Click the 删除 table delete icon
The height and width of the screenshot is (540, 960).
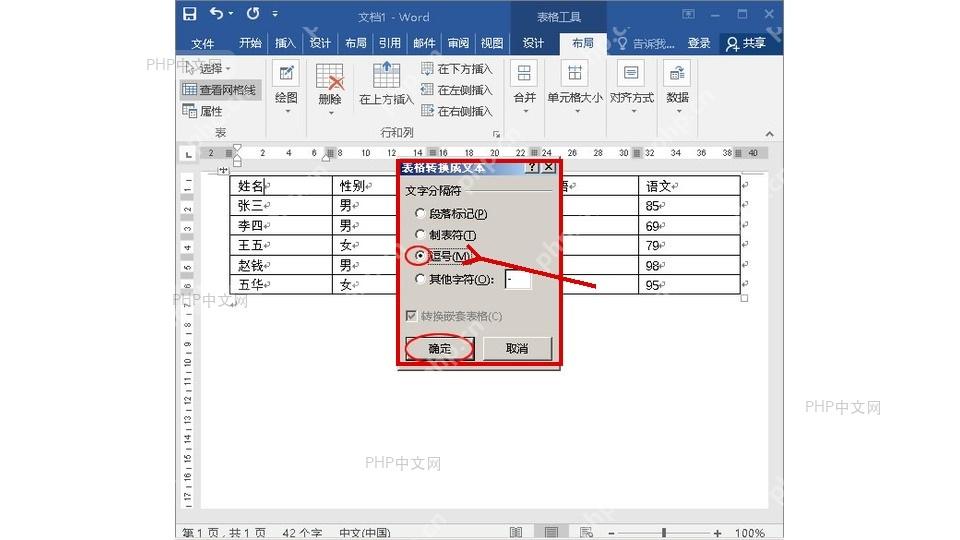point(329,77)
